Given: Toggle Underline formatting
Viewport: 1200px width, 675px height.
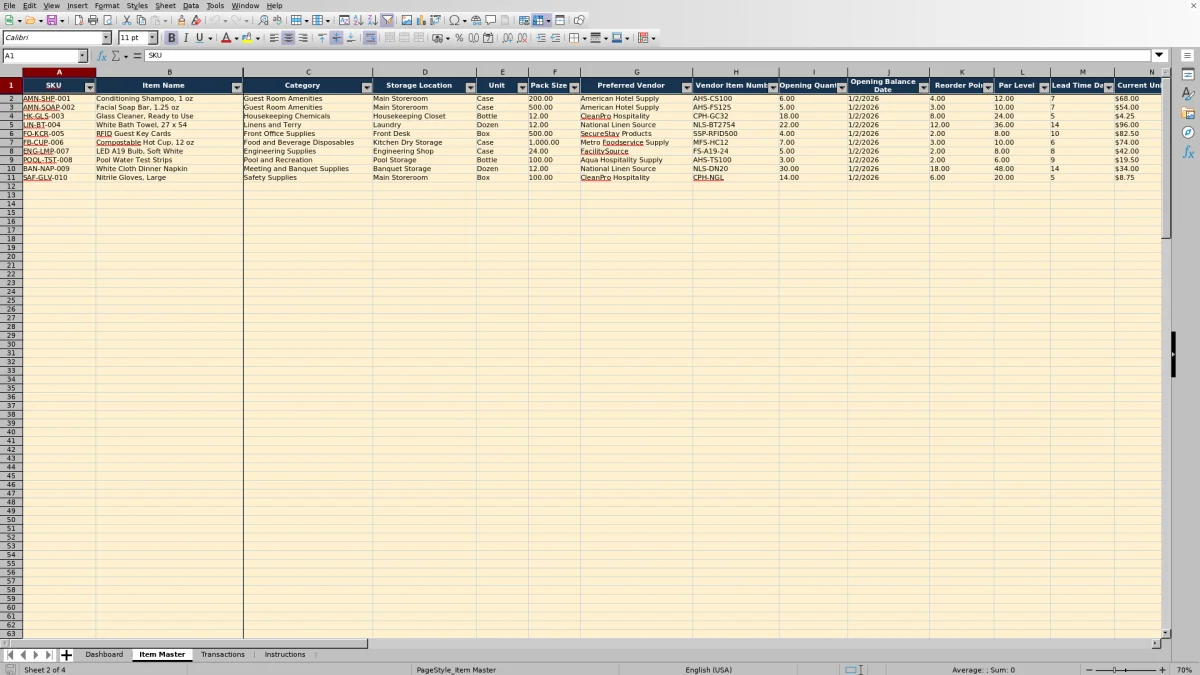Looking at the screenshot, I should click(199, 38).
